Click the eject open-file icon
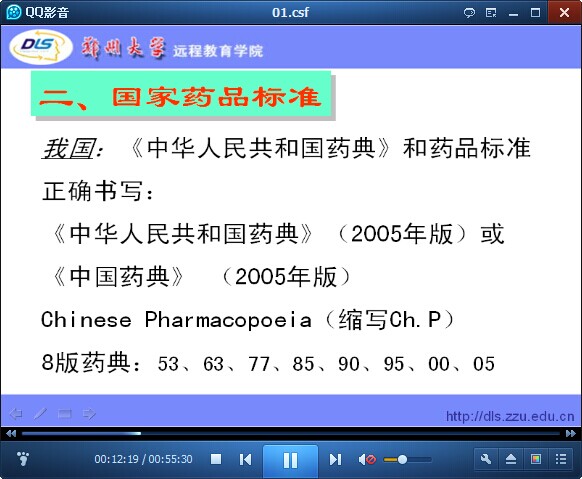The image size is (582, 479). click(511, 459)
